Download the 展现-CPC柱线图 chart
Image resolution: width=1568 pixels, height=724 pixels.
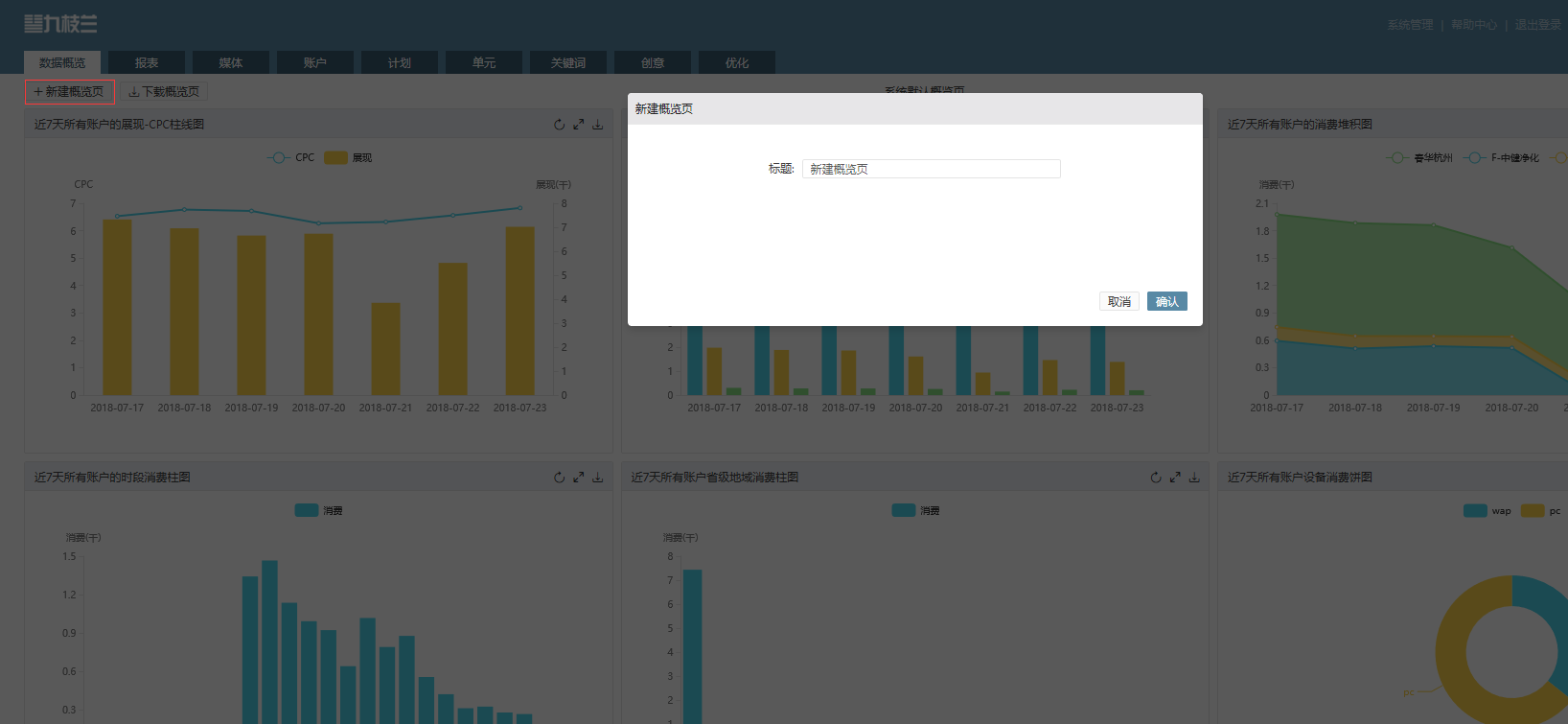click(x=598, y=125)
